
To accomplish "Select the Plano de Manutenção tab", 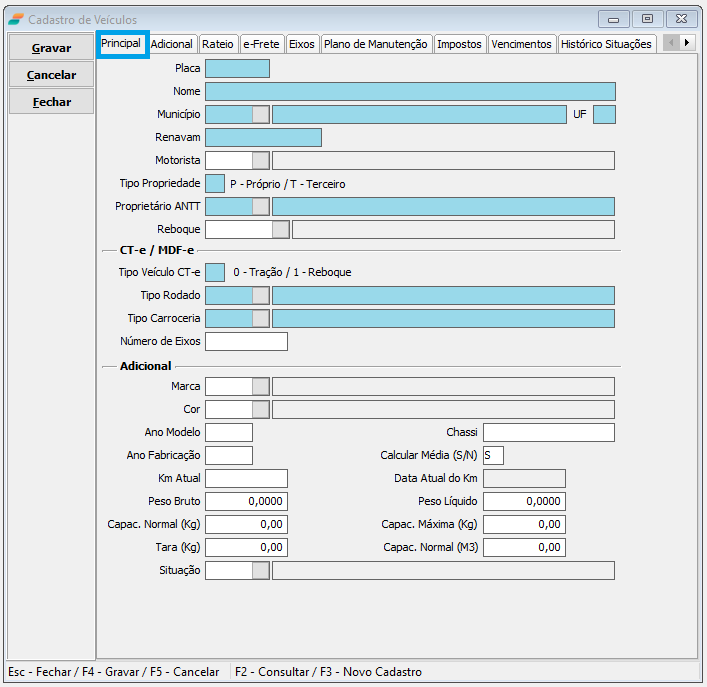I will [x=376, y=44].
